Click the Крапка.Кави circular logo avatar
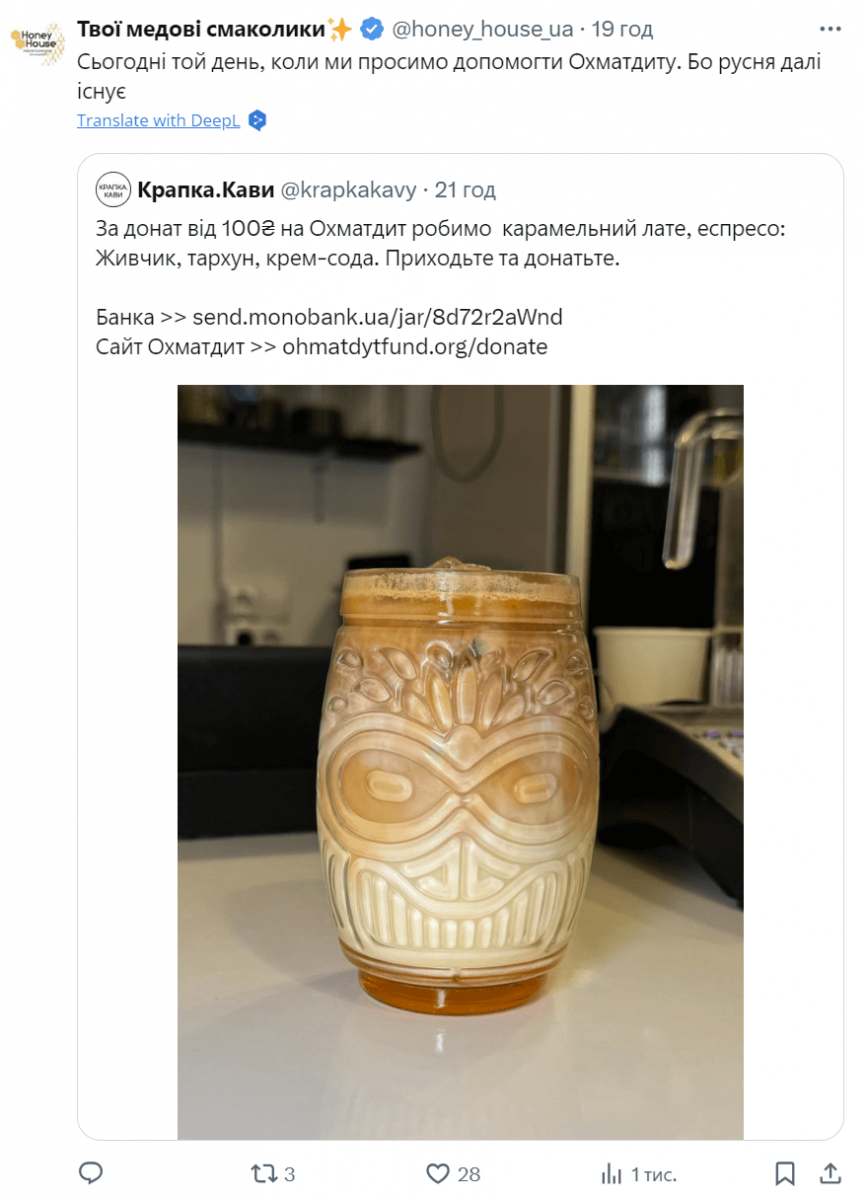Viewport: 867px width, 1200px height. (x=112, y=190)
